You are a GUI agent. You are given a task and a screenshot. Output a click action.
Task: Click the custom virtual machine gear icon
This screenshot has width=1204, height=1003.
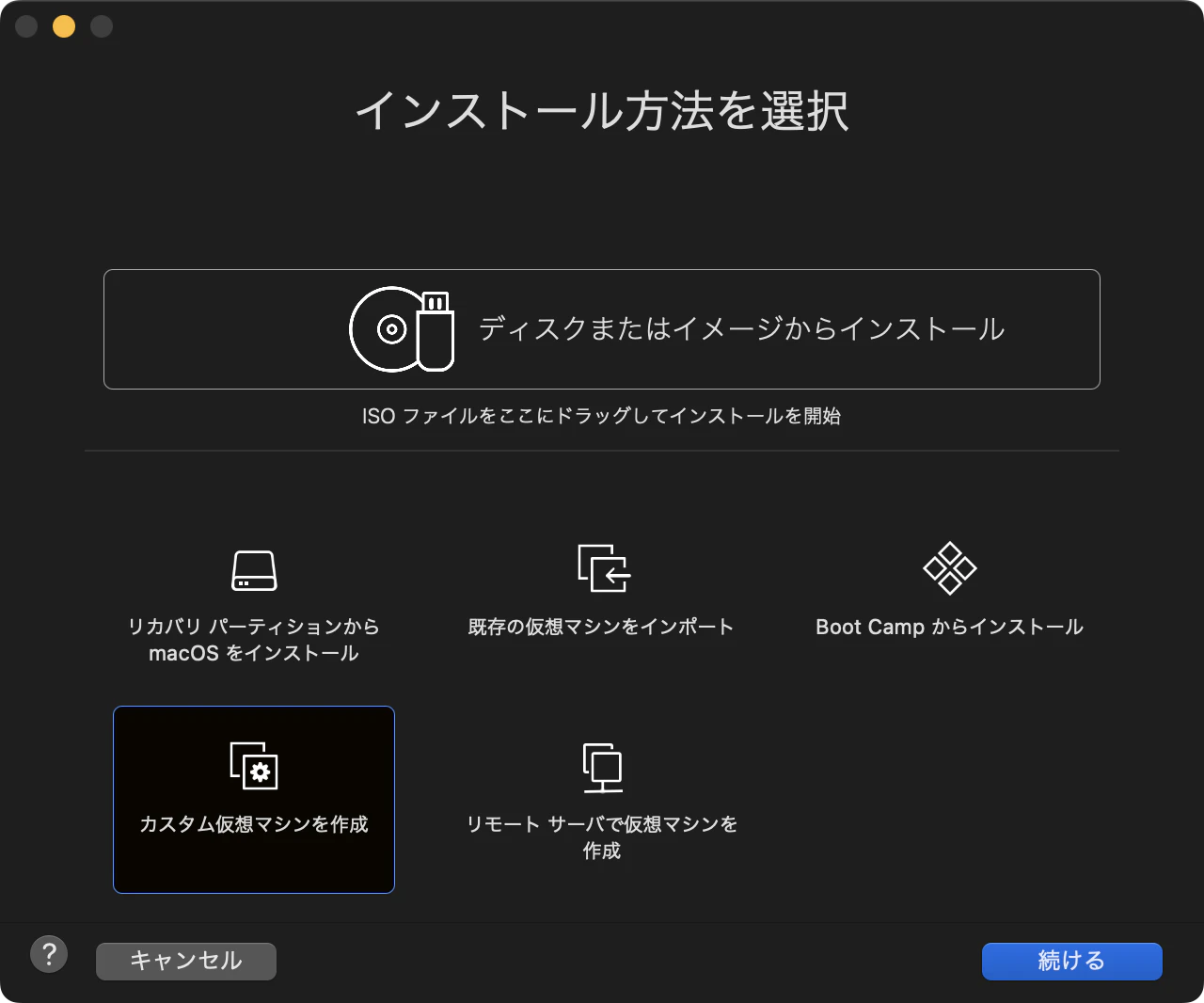click(253, 767)
